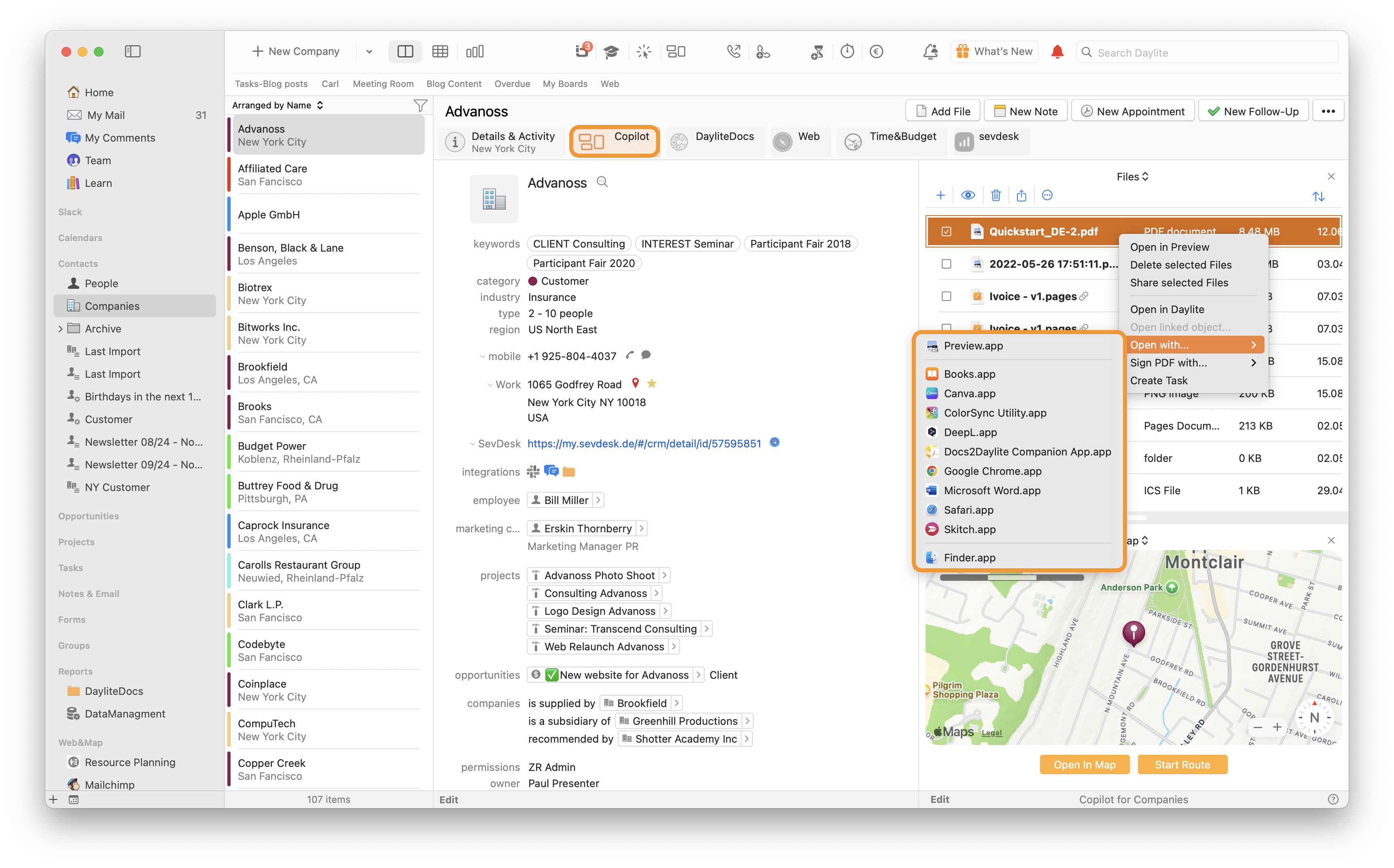Image resolution: width=1394 pixels, height=868 pixels.
Task: Open the timer icon in top toolbar
Action: point(847,52)
